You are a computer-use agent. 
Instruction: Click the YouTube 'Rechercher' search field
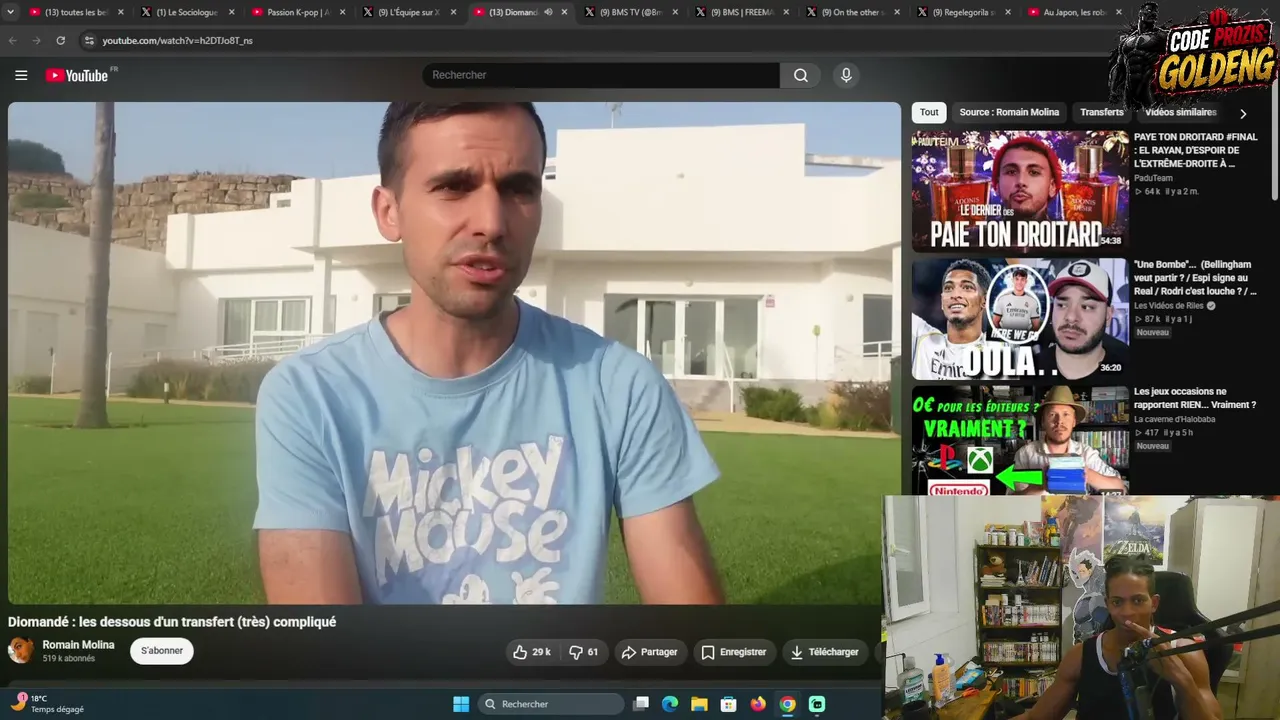(601, 75)
